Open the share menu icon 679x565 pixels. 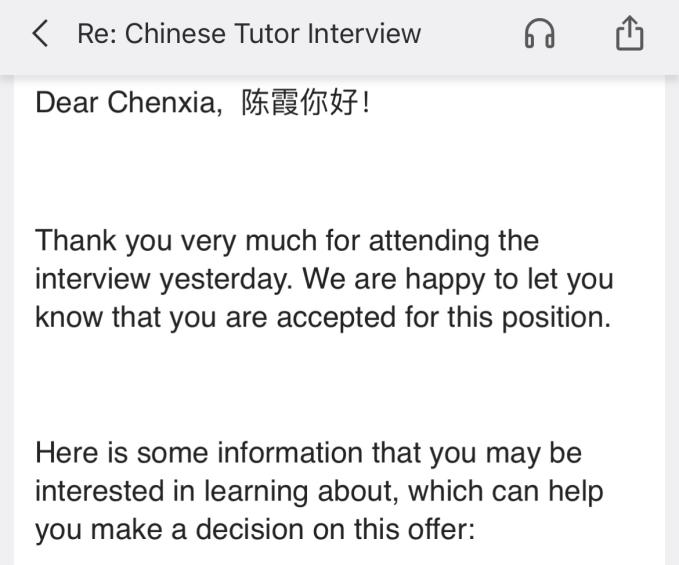[x=629, y=35]
